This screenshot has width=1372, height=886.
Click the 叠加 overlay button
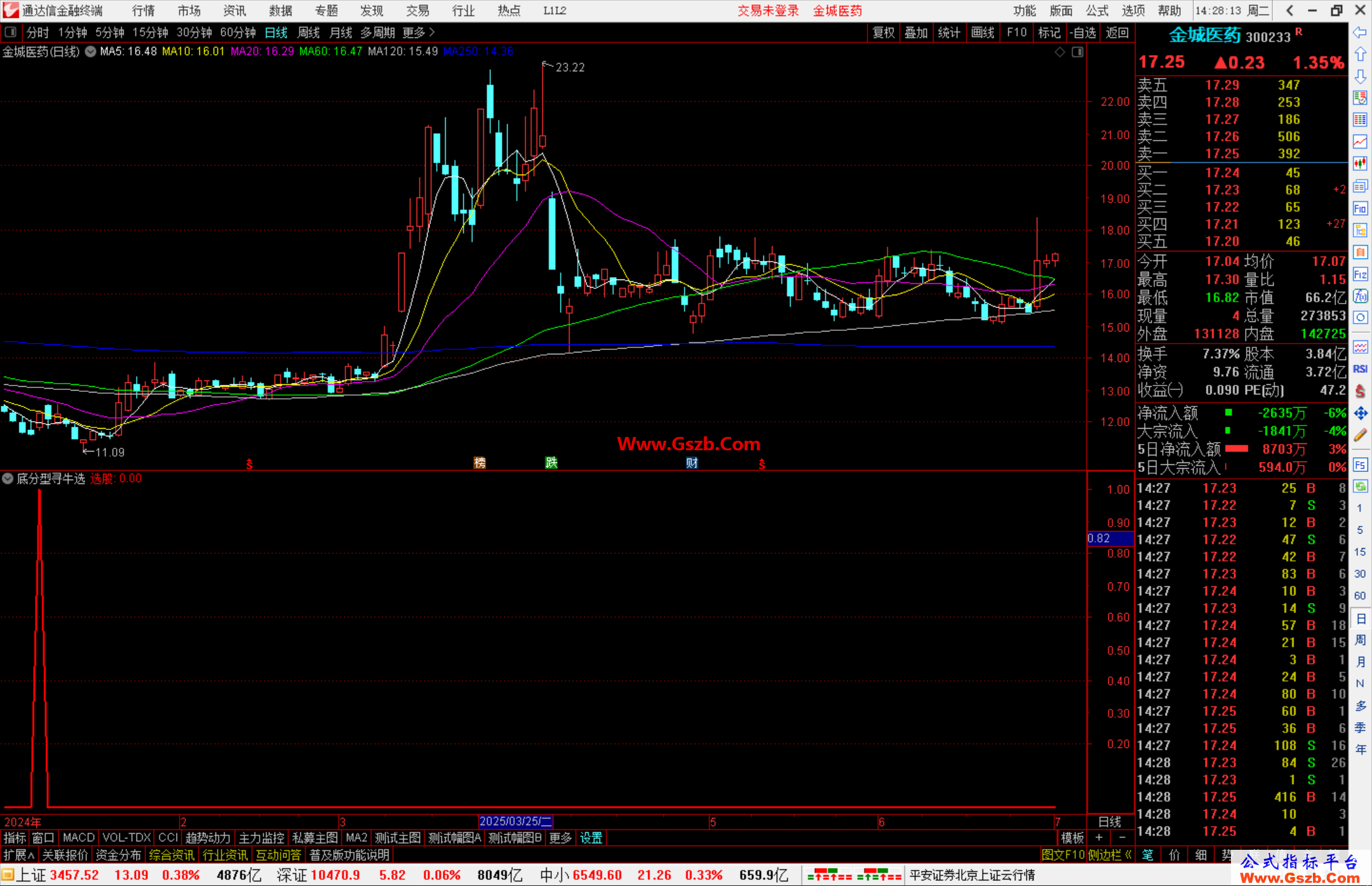click(x=916, y=32)
